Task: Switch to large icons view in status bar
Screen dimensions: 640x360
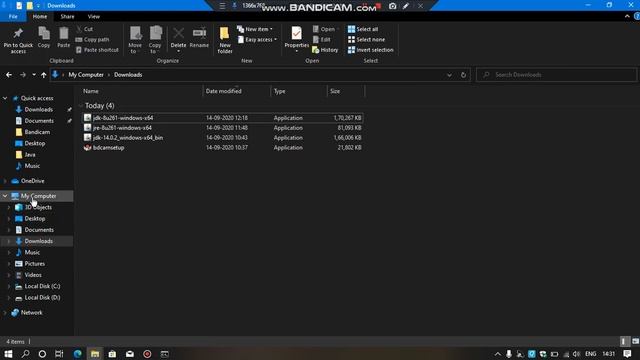Action: point(635,341)
